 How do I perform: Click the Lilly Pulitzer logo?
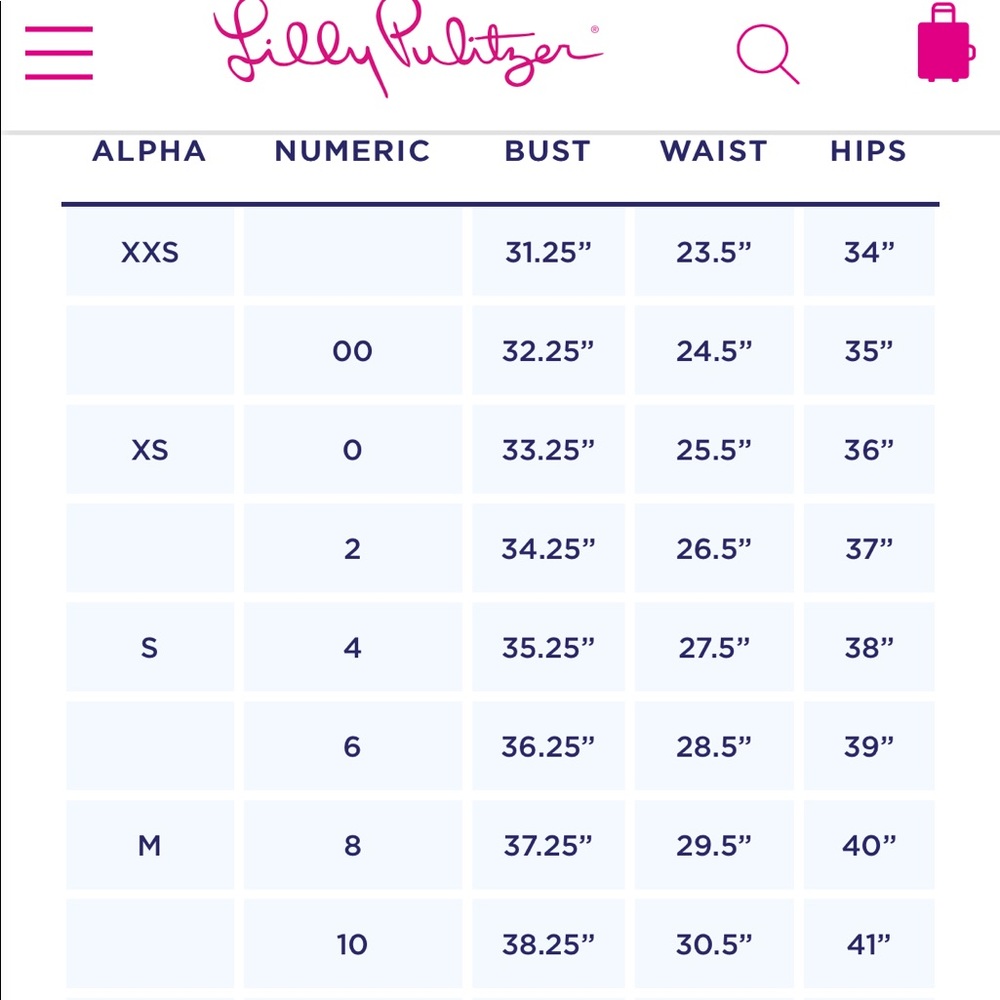click(408, 49)
